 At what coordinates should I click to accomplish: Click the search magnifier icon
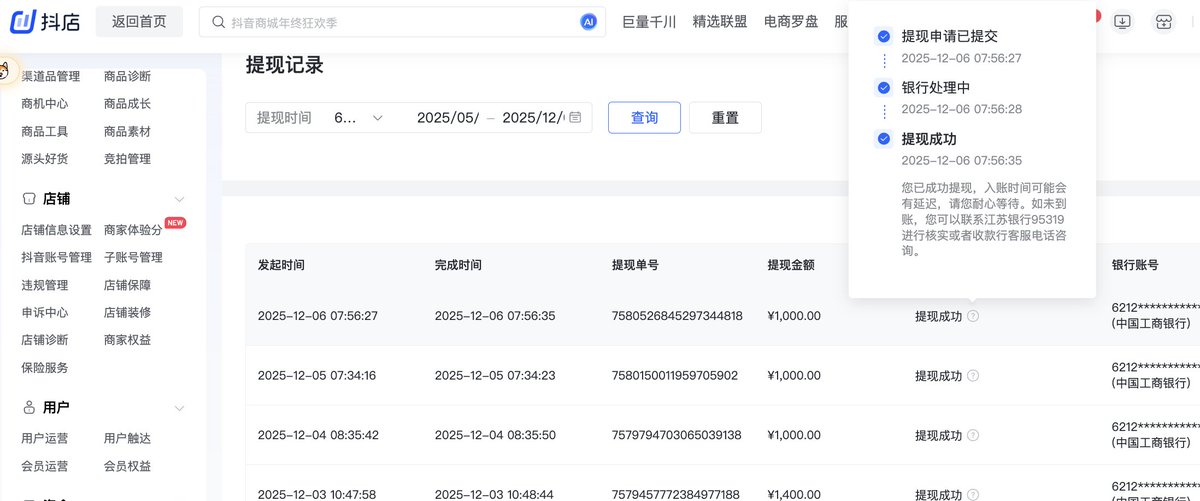(218, 22)
